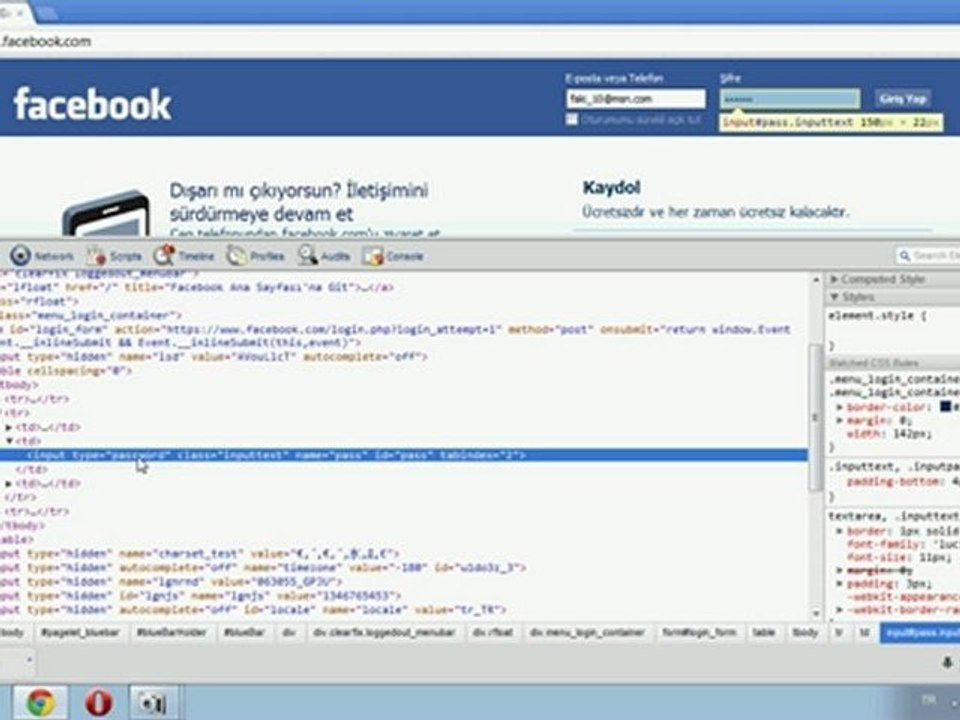Expand the -webkit-border-radius property
The image size is (960, 720).
840,610
